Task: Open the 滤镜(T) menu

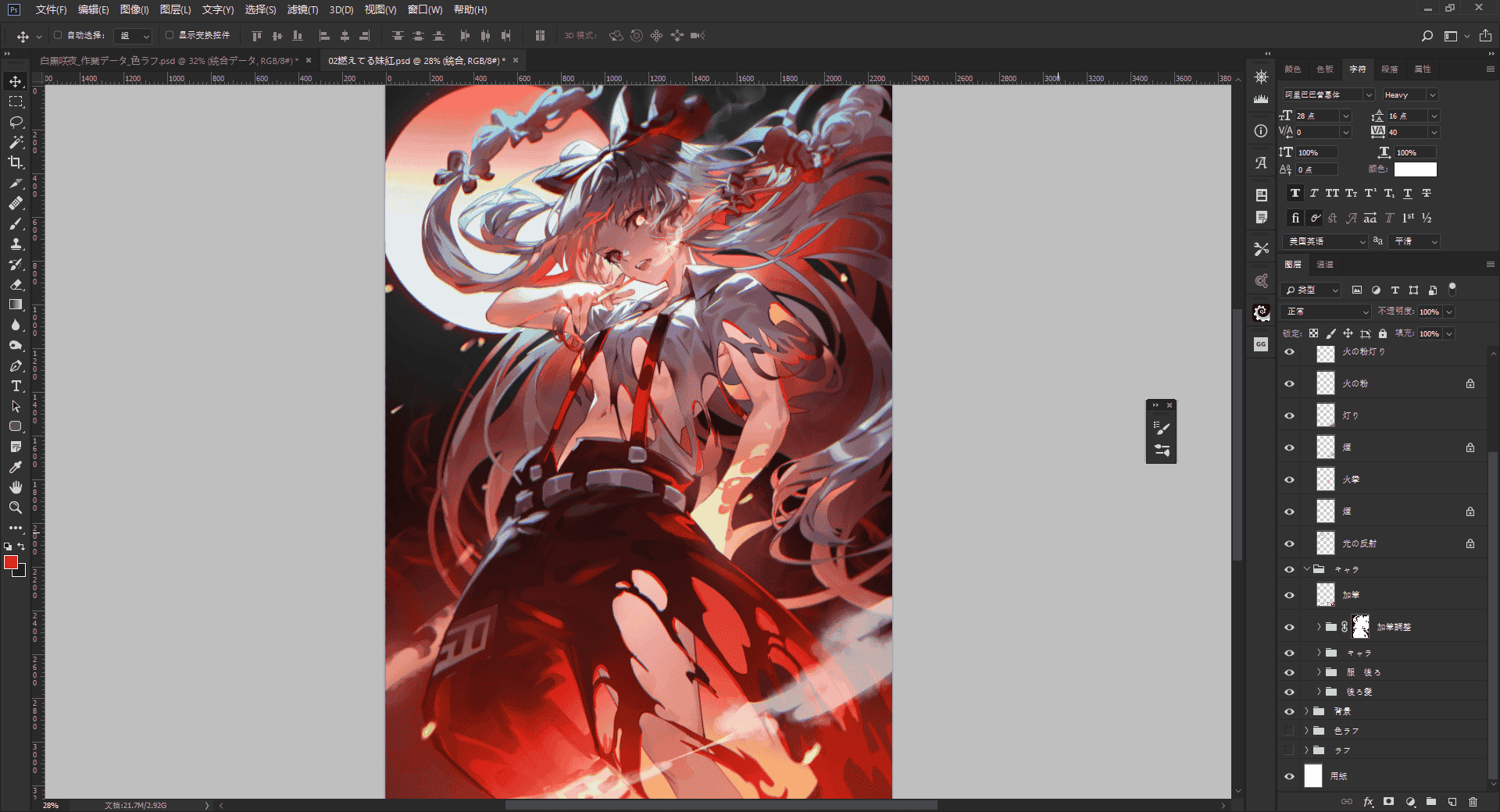Action: click(302, 9)
